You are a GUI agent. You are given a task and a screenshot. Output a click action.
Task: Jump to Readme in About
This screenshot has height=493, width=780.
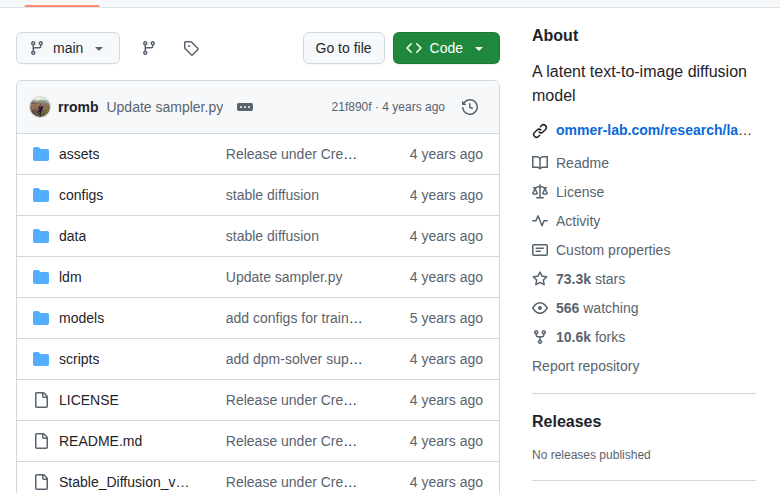pos(582,163)
